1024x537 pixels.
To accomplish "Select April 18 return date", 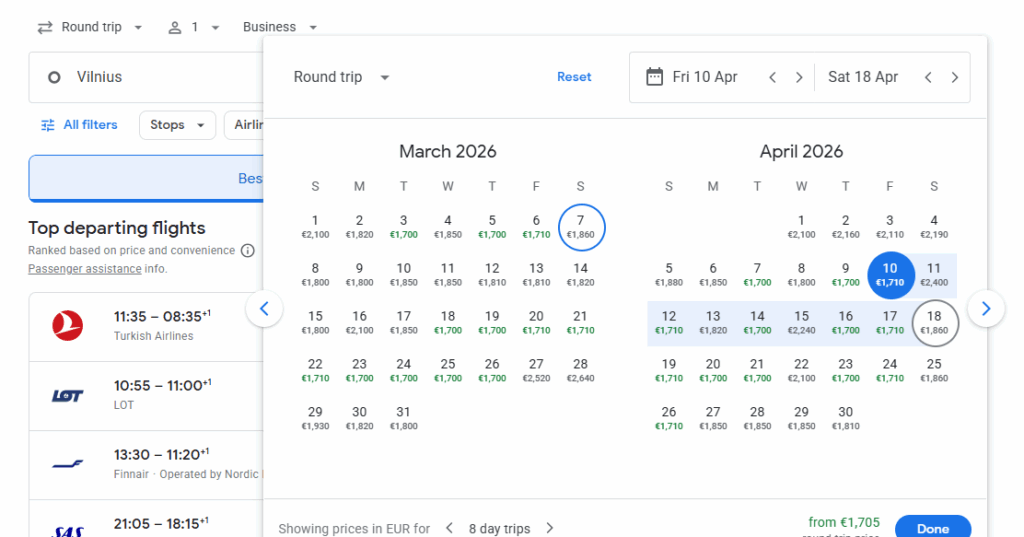I will [935, 322].
